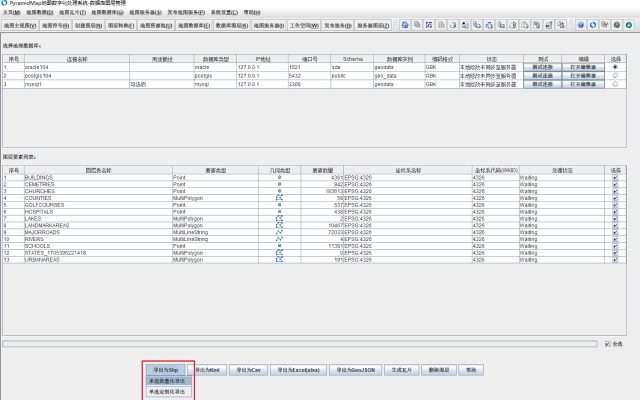
Task: Select the postgis104 connection name cell
Action: [77, 76]
